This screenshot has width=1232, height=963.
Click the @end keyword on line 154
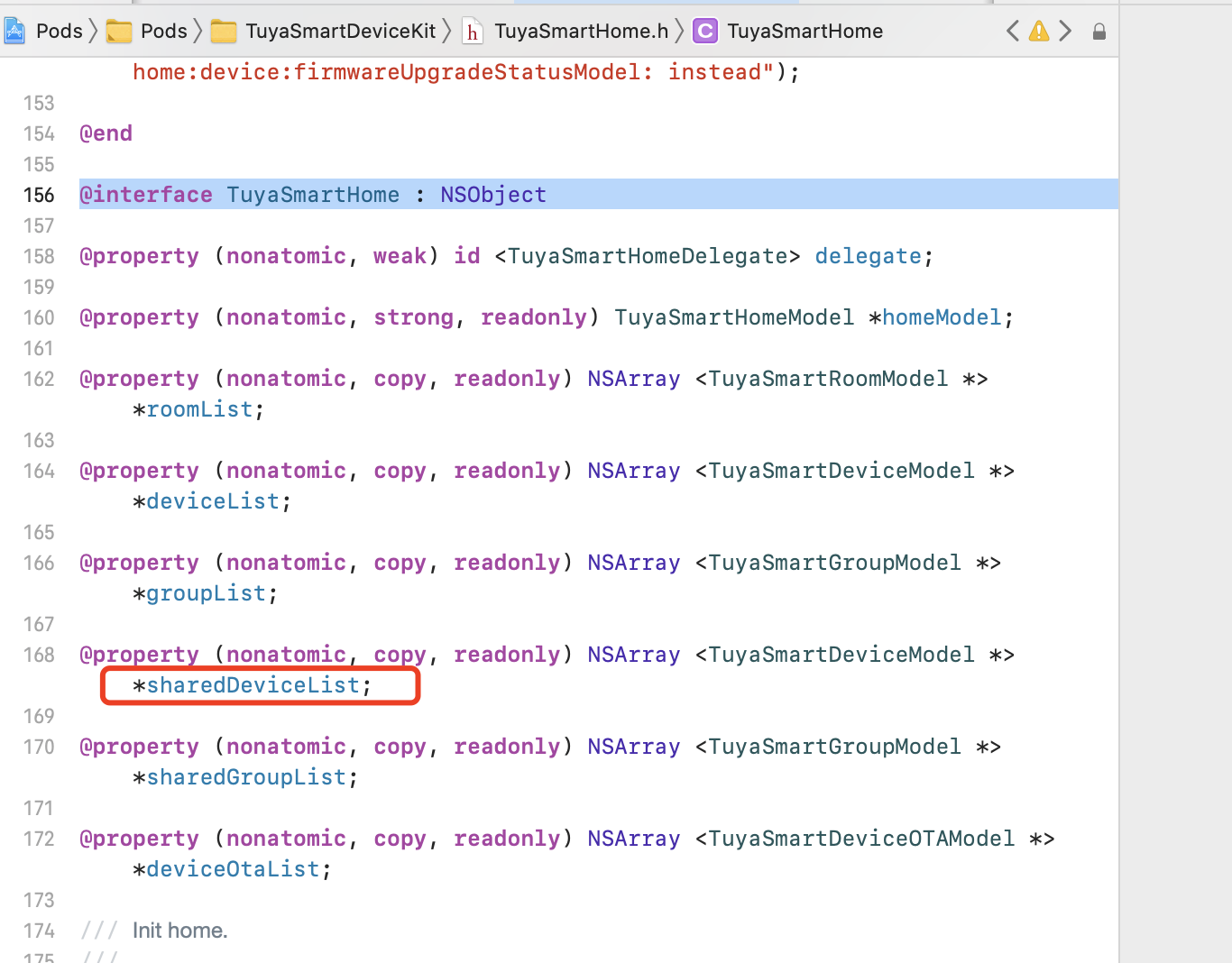coord(106,133)
